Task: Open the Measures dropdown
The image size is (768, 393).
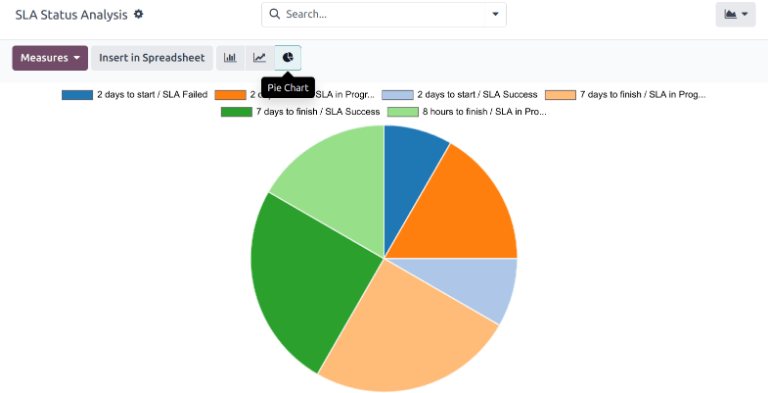Action: point(50,58)
